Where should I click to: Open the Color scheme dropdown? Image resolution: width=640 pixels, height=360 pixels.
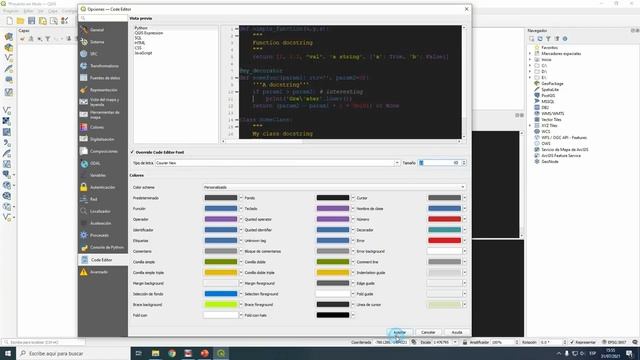coord(334,187)
